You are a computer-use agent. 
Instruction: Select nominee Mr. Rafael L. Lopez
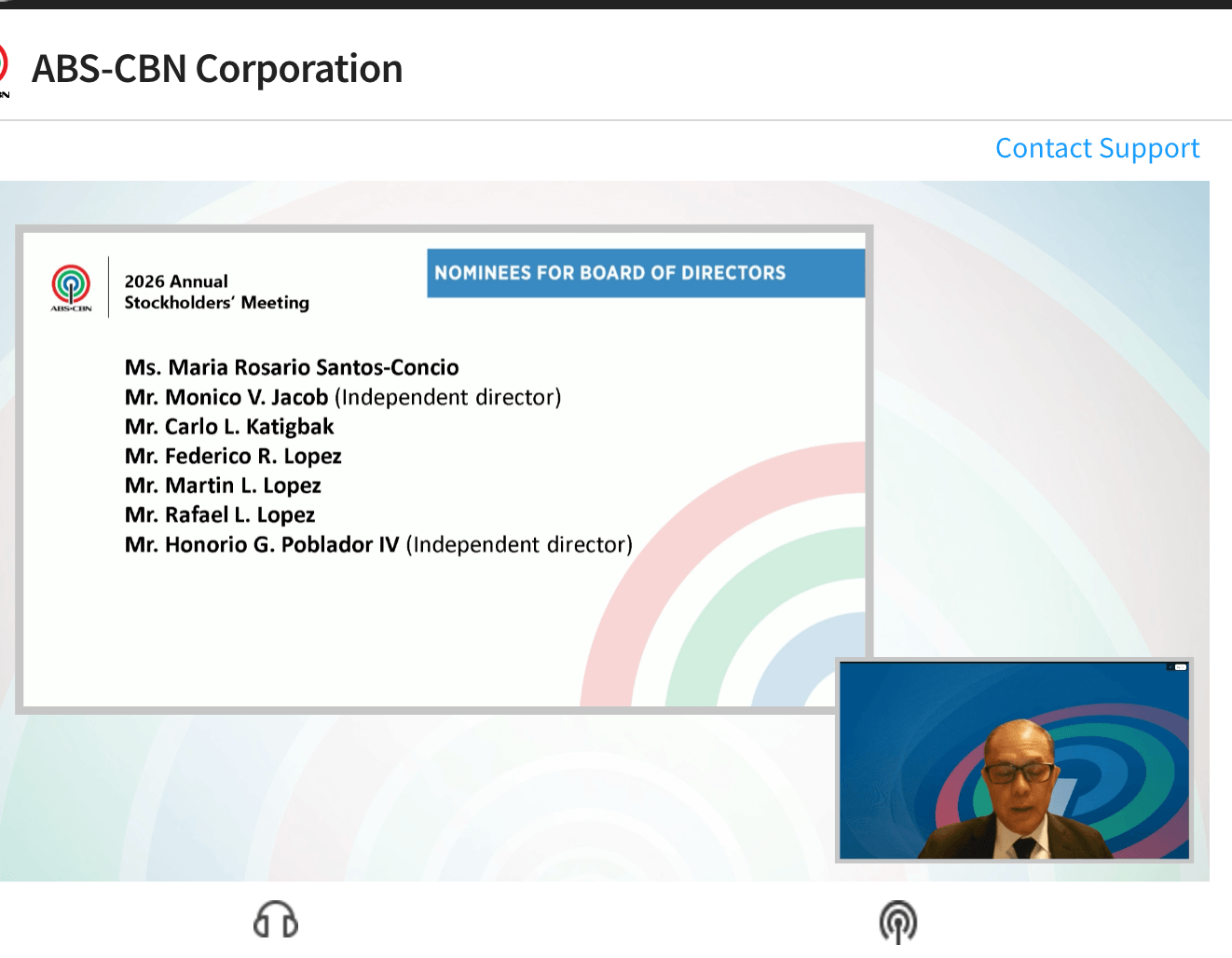(x=220, y=515)
